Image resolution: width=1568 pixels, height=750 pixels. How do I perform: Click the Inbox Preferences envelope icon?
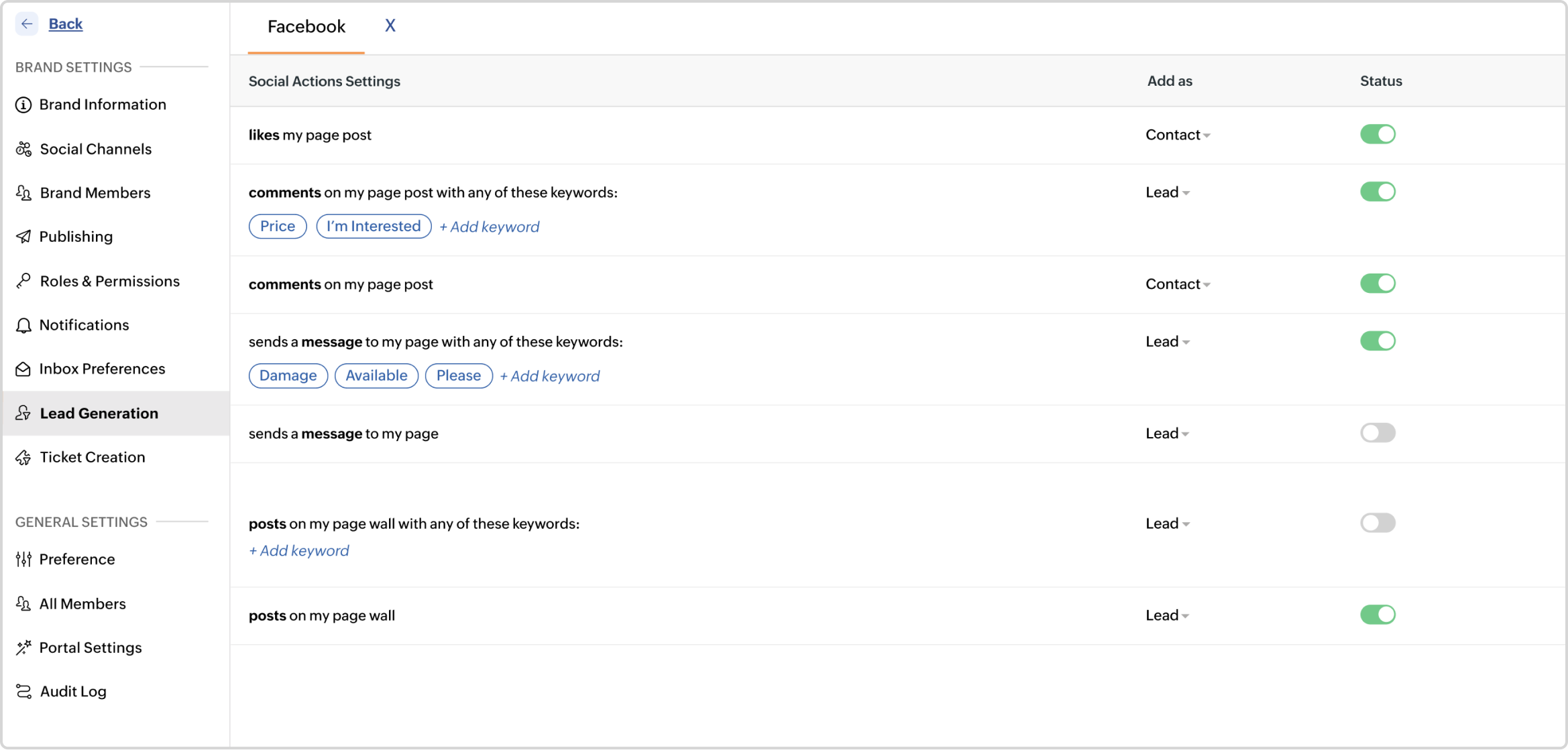pyautogui.click(x=23, y=369)
